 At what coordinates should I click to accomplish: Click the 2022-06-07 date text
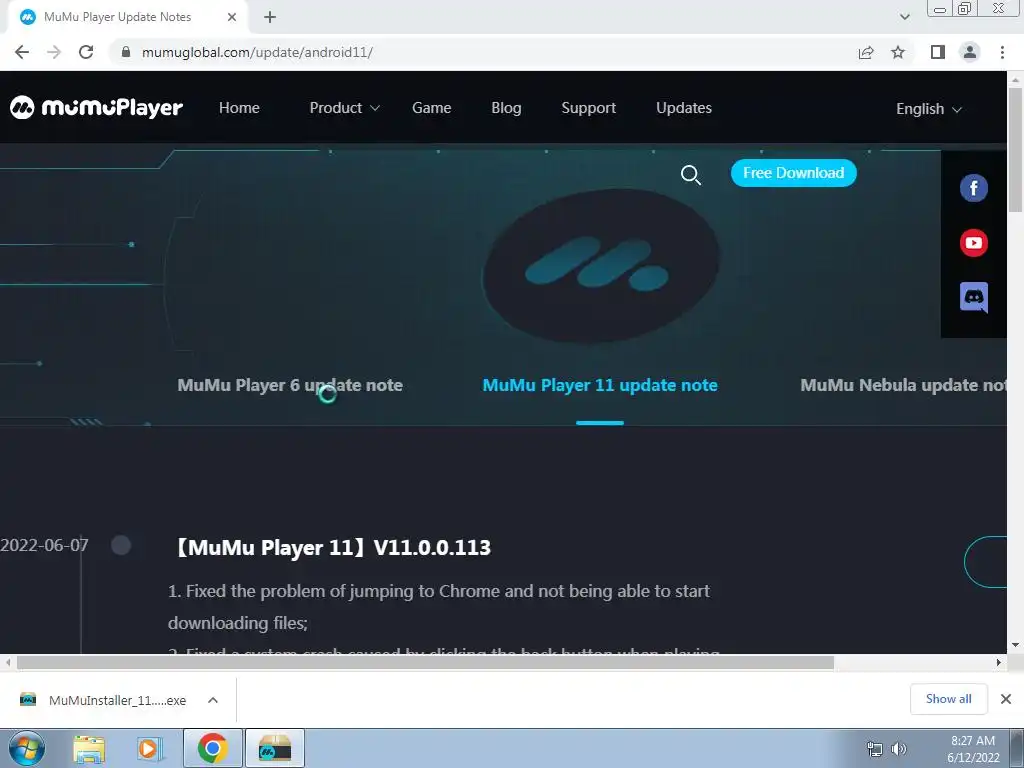click(44, 545)
